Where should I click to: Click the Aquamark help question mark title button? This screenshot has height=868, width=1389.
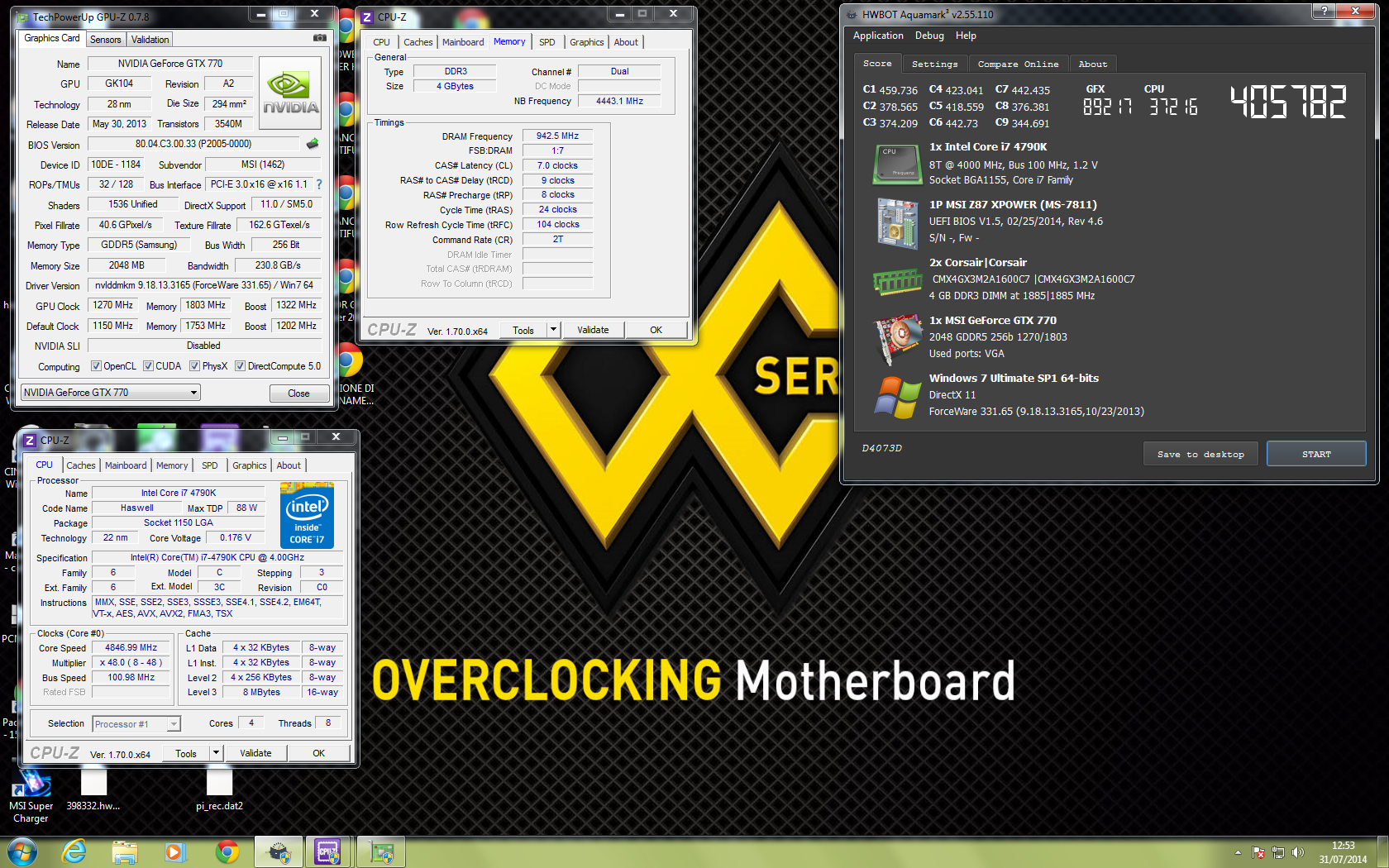coord(1325,11)
